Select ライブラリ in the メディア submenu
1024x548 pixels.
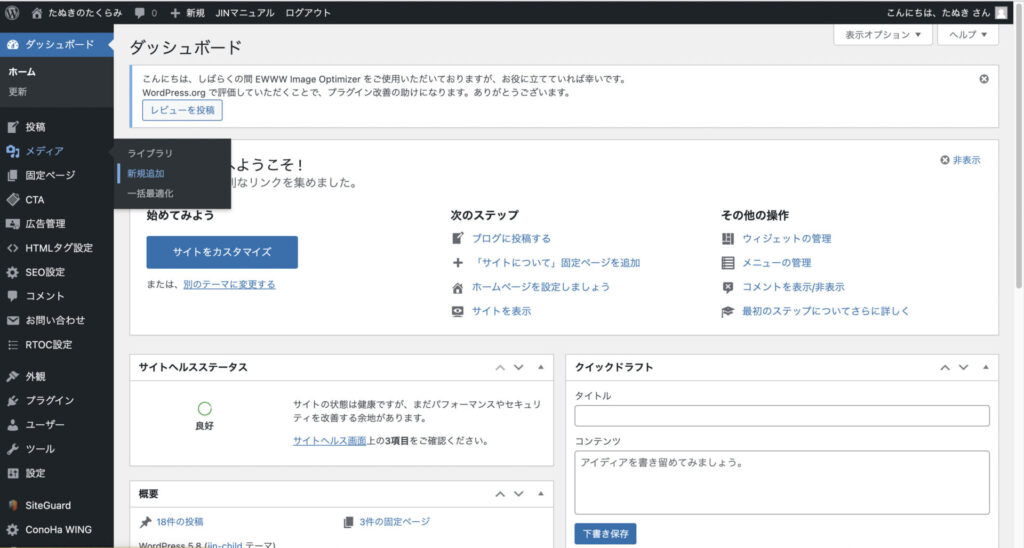tap(150, 153)
